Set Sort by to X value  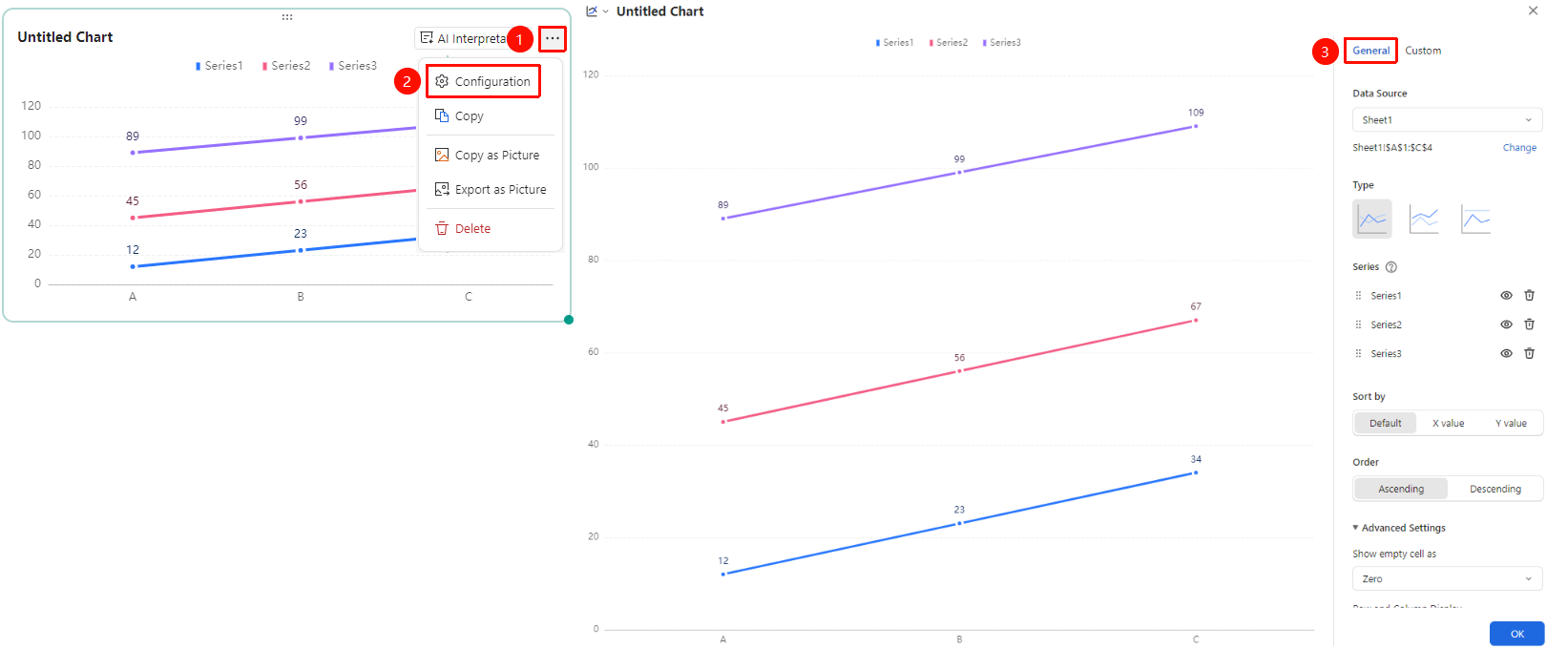point(1448,423)
